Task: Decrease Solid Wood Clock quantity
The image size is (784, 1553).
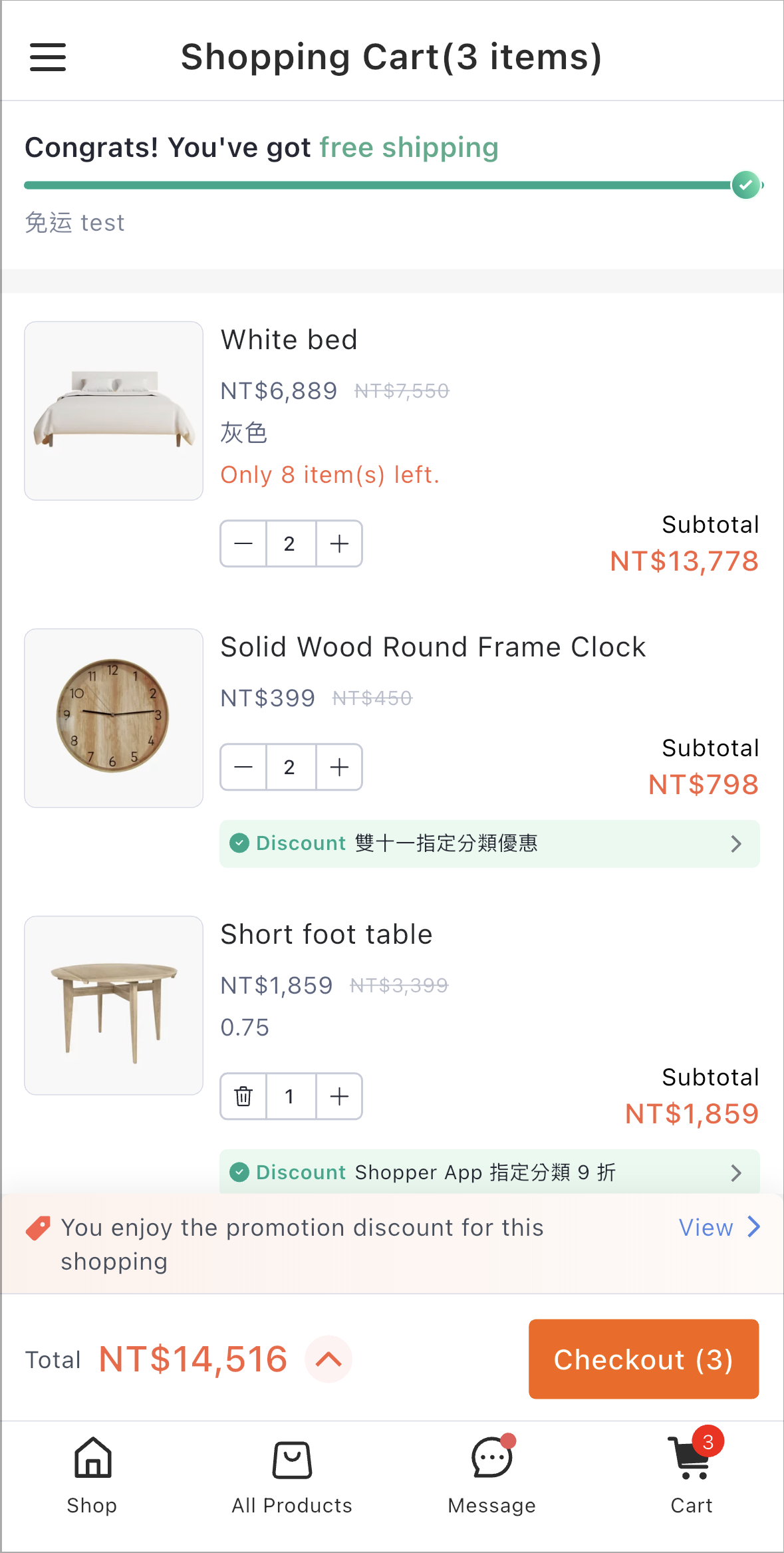Action: [x=243, y=767]
